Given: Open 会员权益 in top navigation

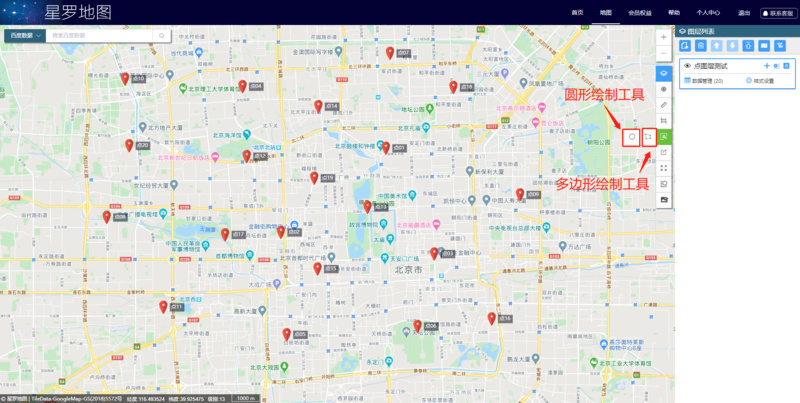Looking at the screenshot, I should click(640, 13).
